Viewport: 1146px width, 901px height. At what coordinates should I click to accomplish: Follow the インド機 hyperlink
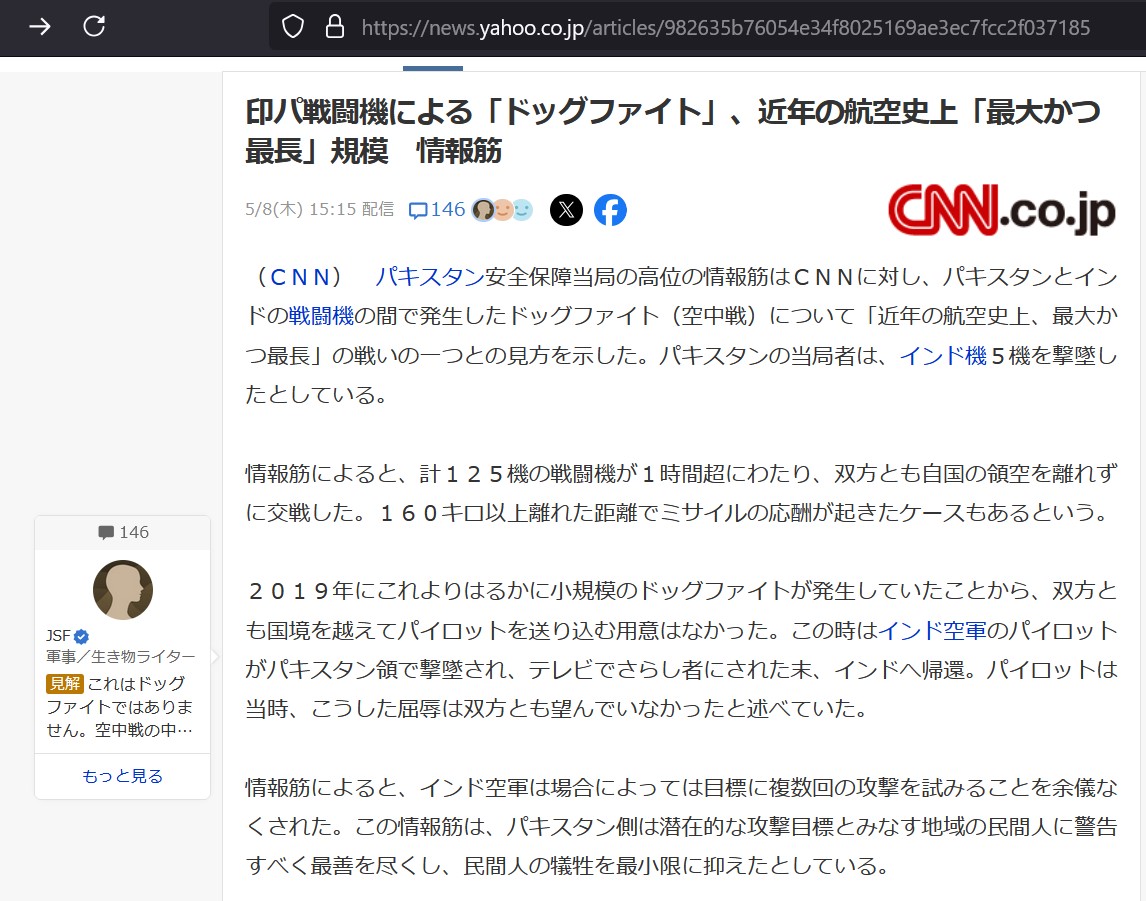943,356
